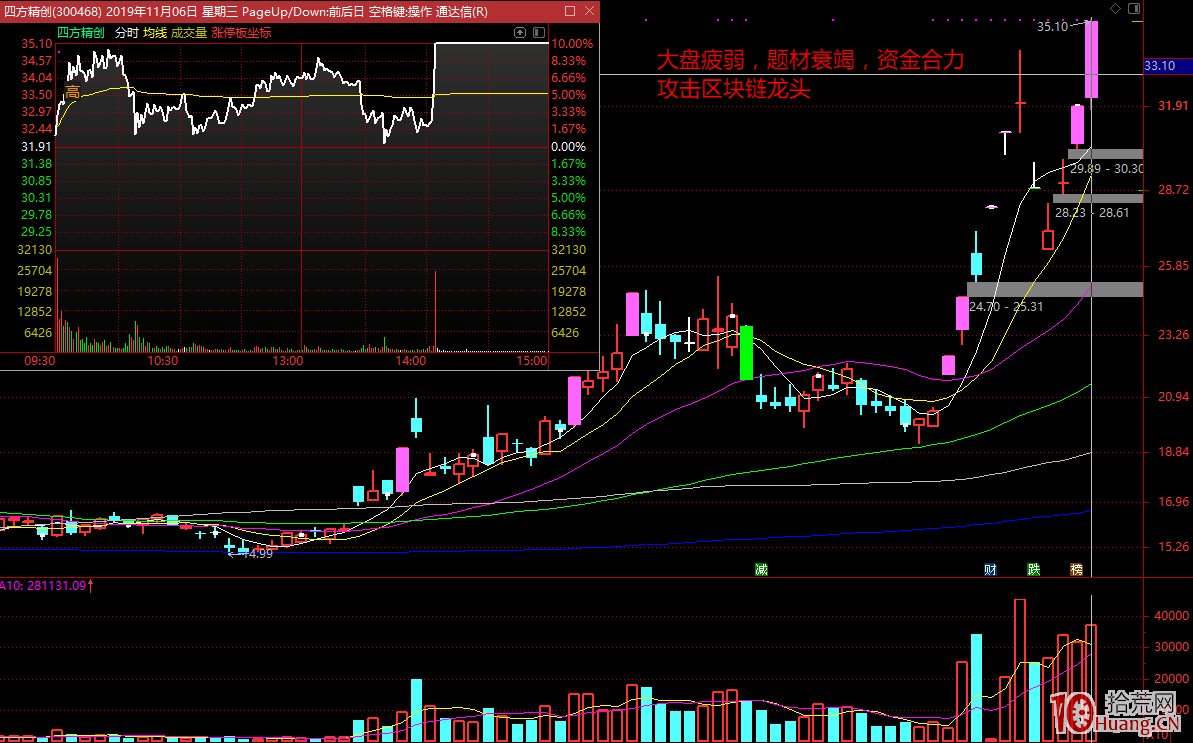Click the tallest red volume bar

coord(1020,669)
